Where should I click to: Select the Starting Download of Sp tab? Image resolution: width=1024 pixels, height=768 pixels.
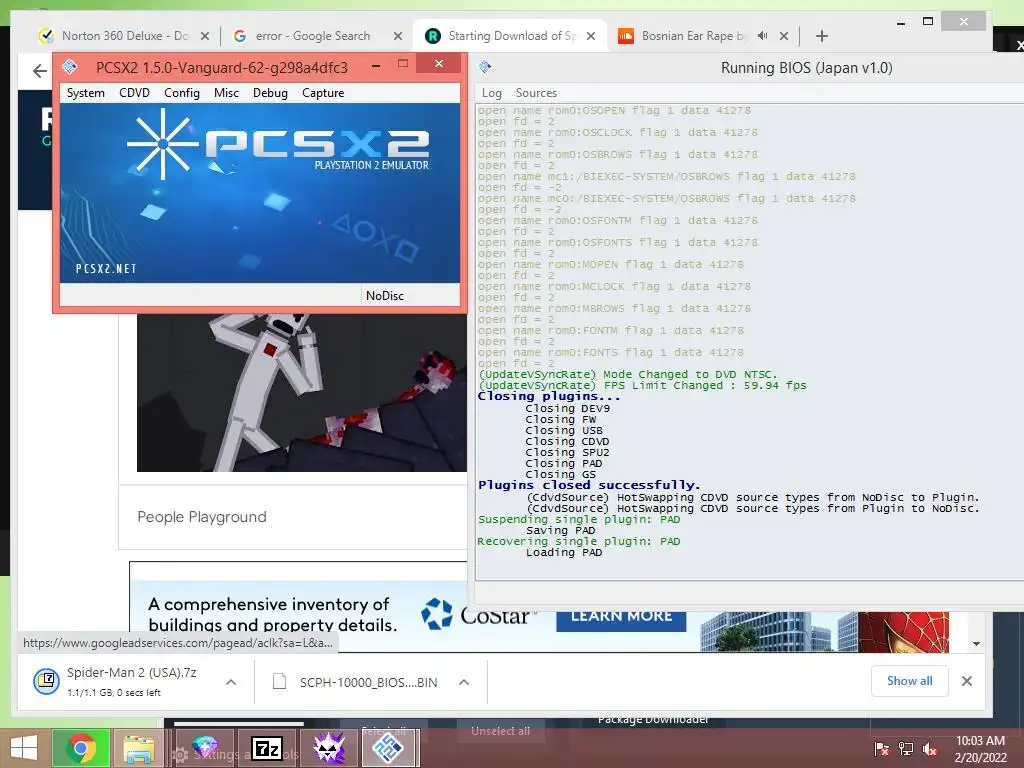pyautogui.click(x=512, y=36)
